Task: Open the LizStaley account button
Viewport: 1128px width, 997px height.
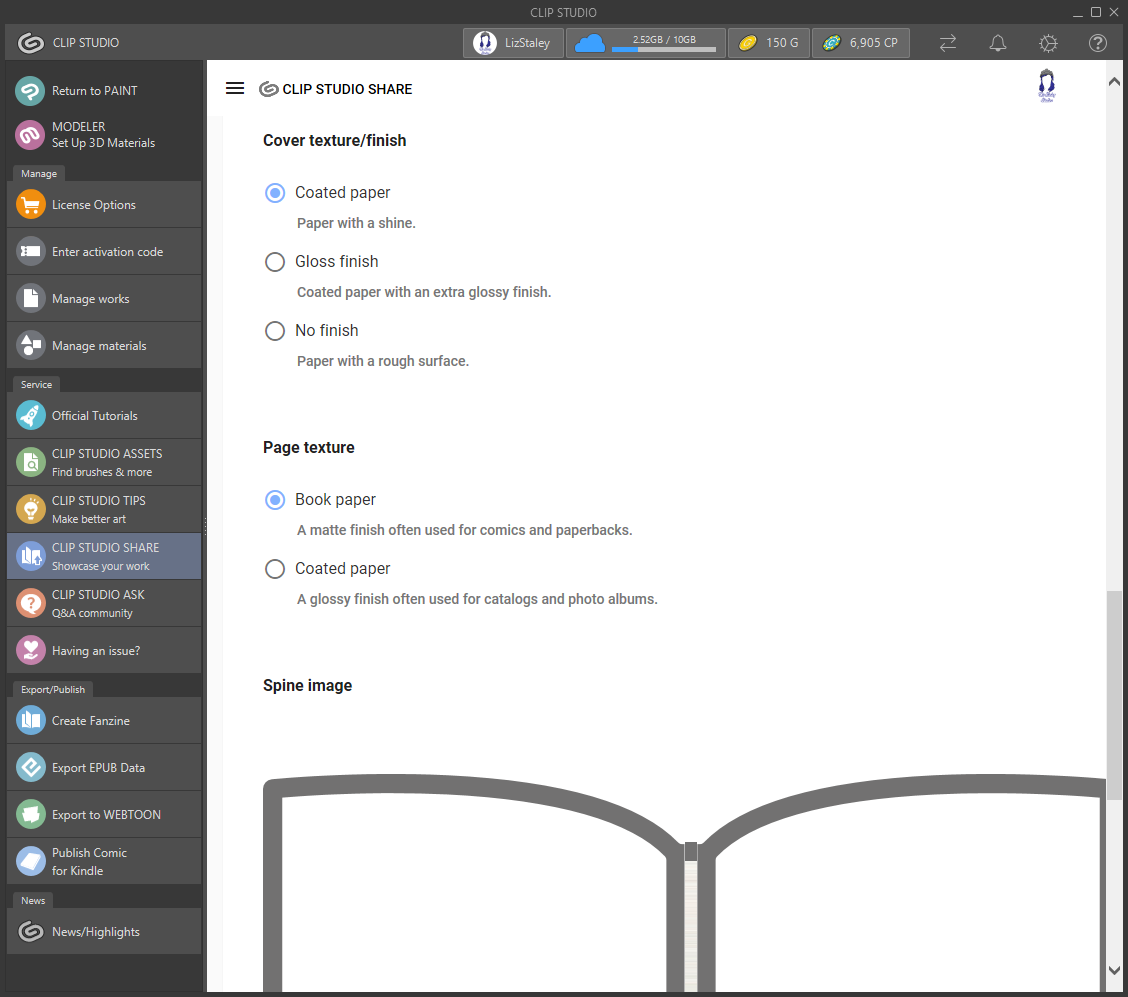Action: (x=513, y=43)
